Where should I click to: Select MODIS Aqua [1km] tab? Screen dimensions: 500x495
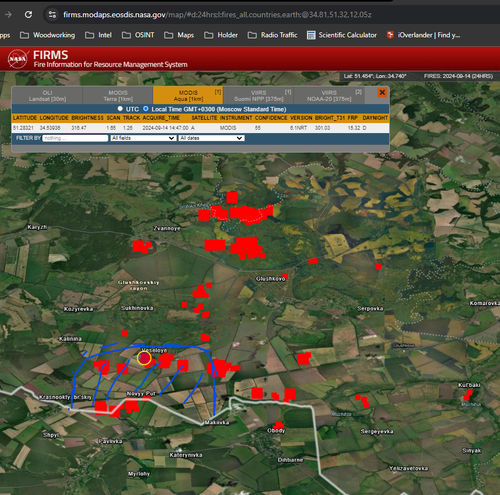pyautogui.click(x=188, y=96)
